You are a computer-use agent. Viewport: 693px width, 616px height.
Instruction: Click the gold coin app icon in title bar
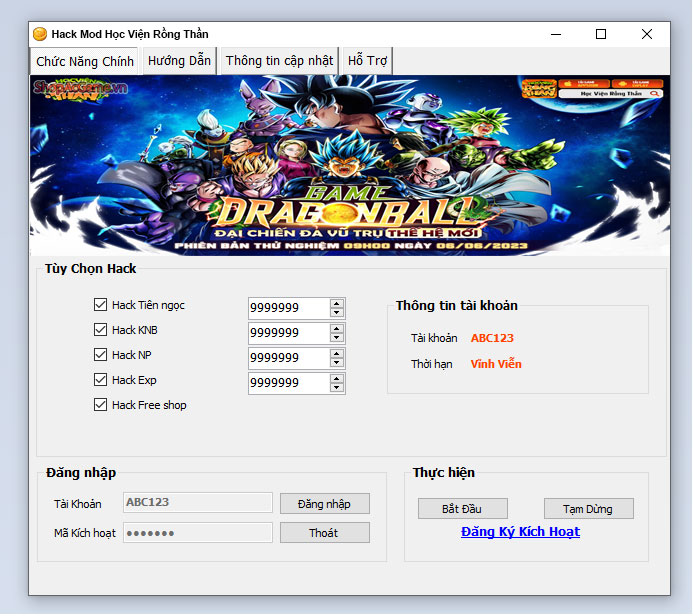pos(40,34)
